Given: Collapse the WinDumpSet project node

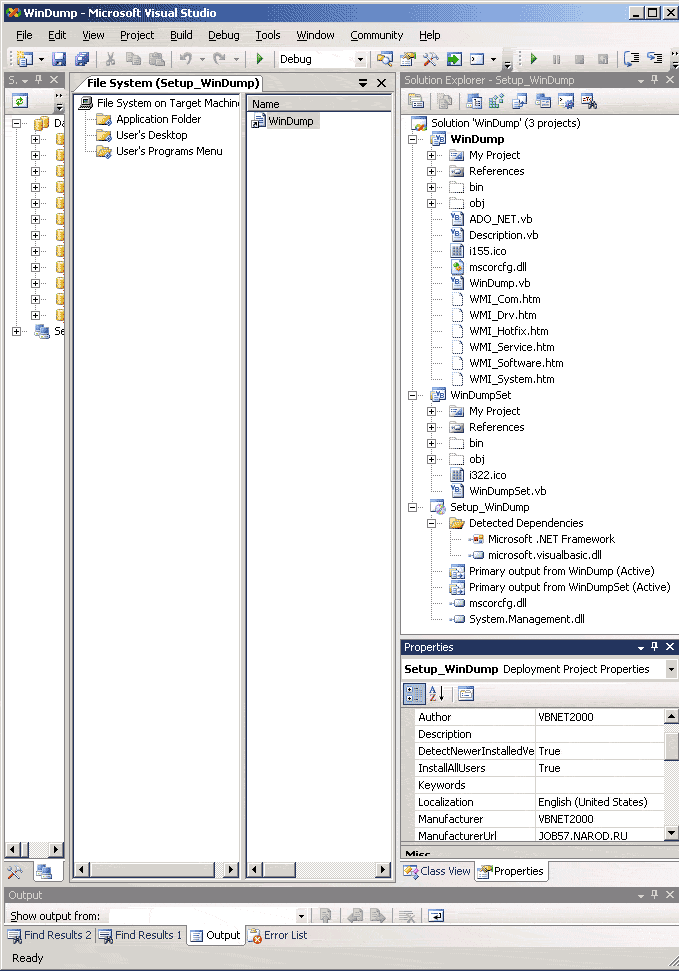Looking at the screenshot, I should coord(412,395).
